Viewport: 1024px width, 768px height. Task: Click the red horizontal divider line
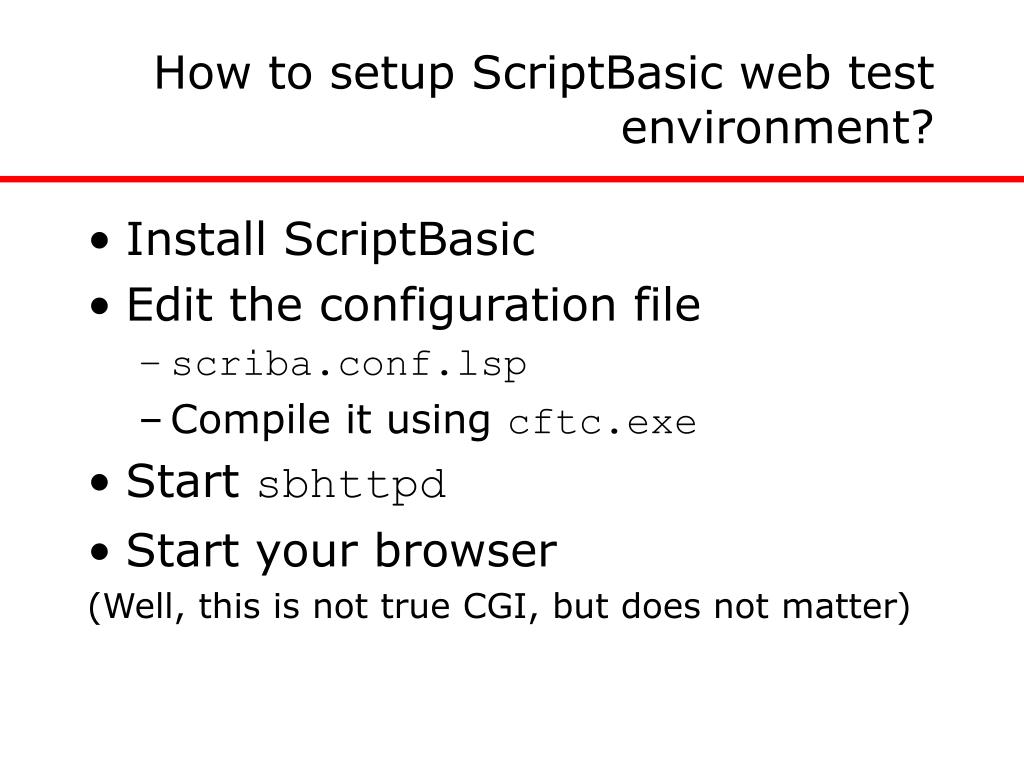(512, 179)
